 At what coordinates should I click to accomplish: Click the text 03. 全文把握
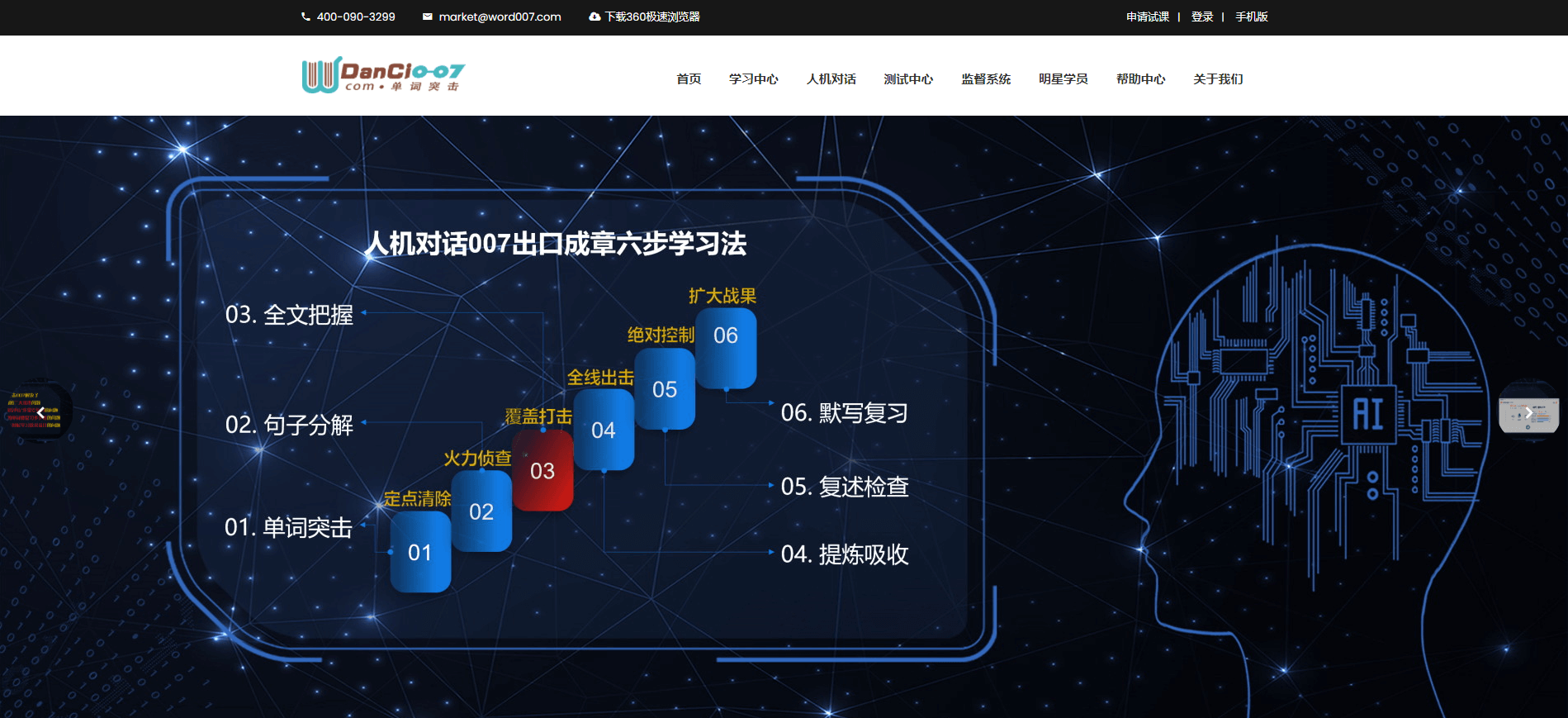tap(289, 315)
